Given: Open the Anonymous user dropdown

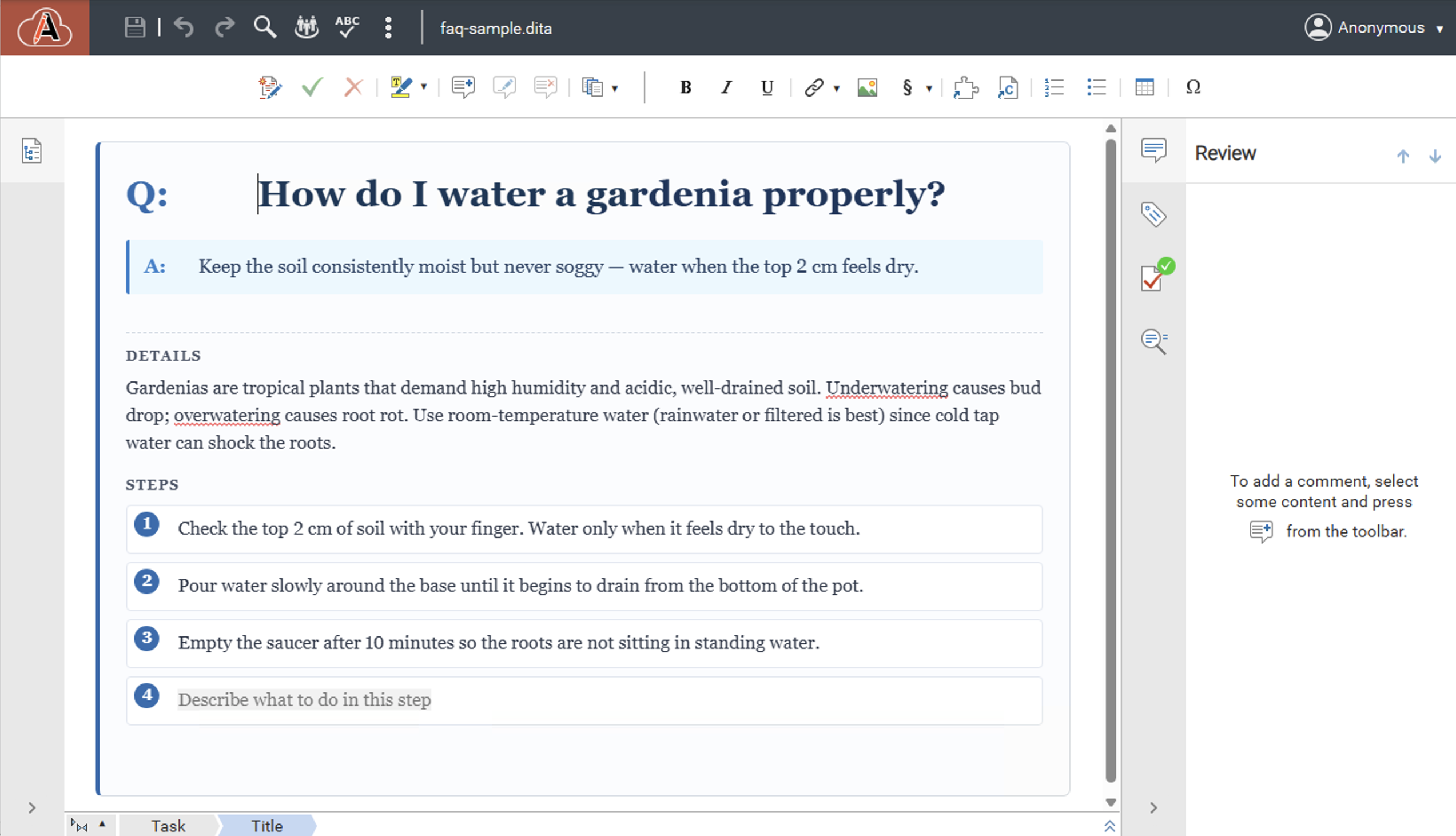Looking at the screenshot, I should (1373, 27).
